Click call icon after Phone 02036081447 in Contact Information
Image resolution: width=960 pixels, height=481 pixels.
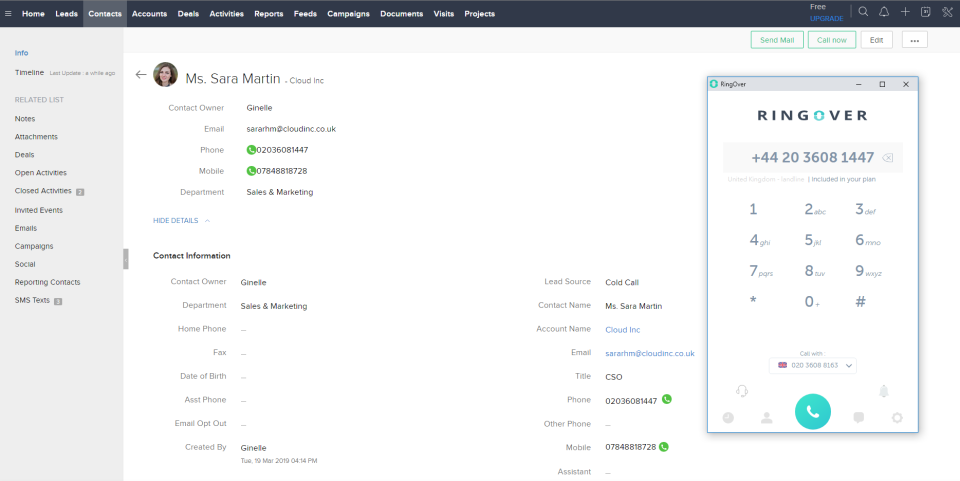[667, 399]
